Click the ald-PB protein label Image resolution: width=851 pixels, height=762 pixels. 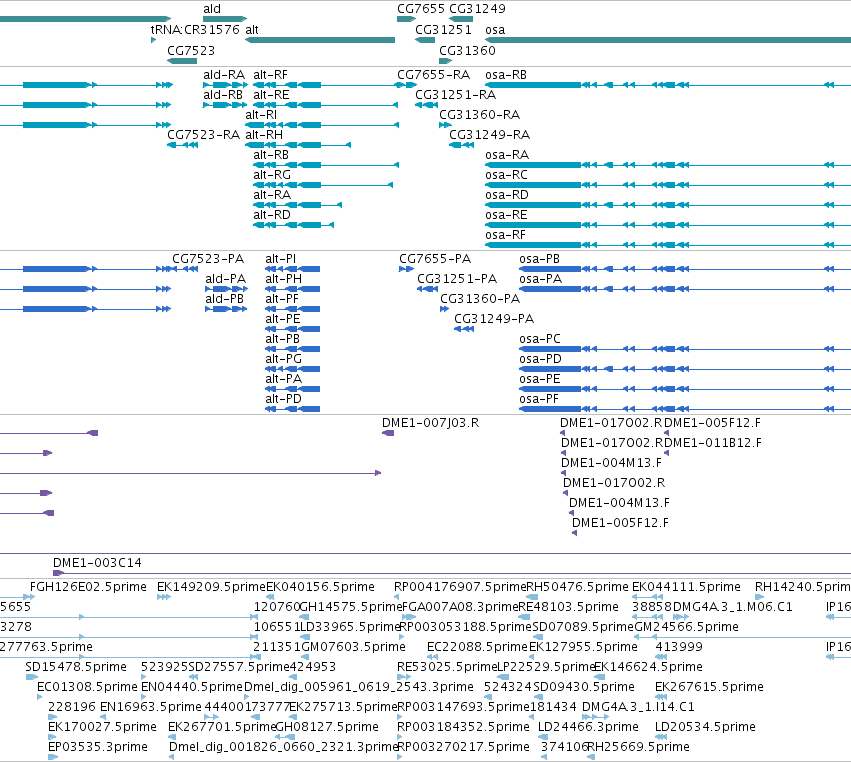point(224,299)
